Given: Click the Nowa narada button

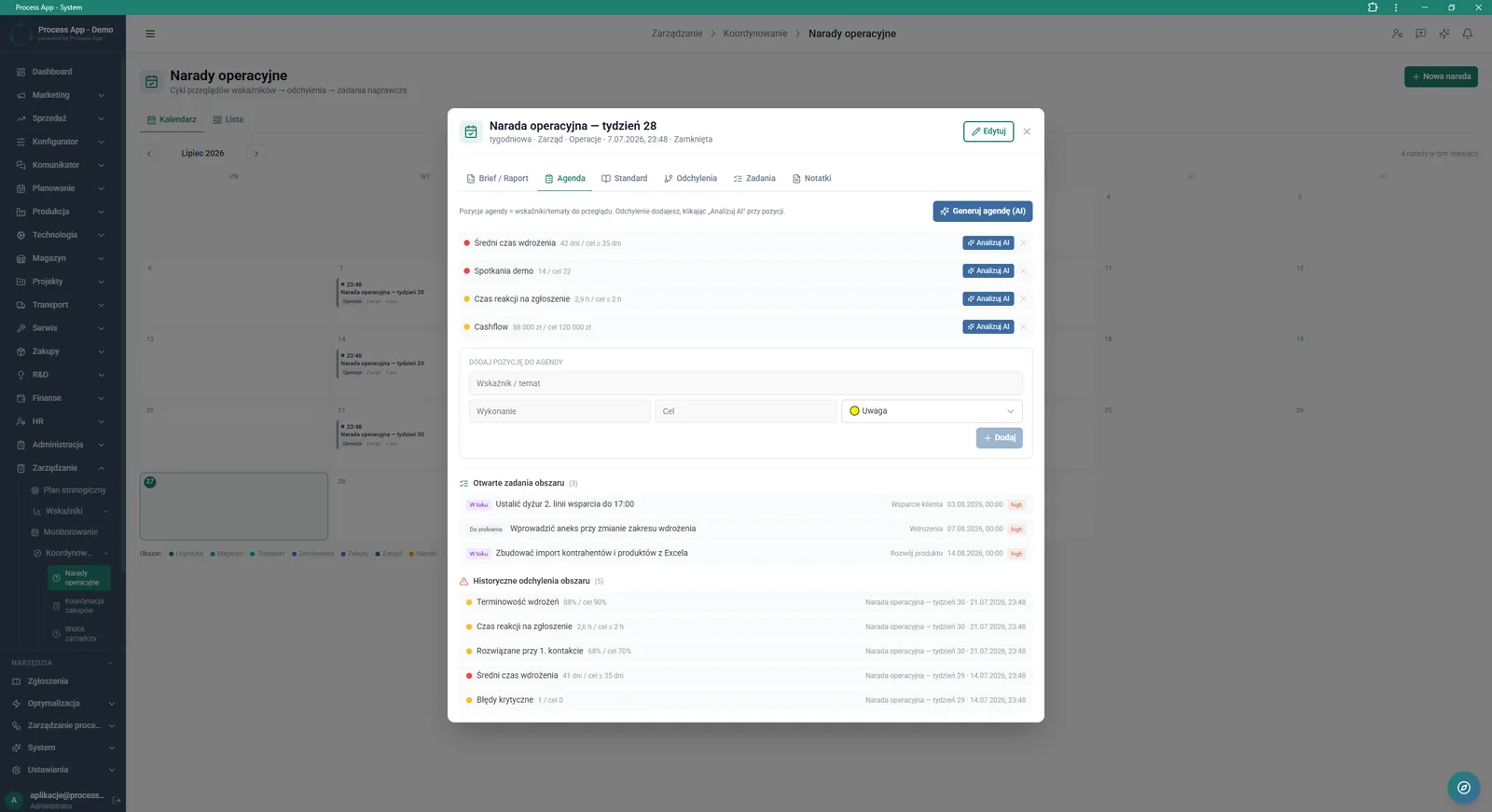Looking at the screenshot, I should coord(1441,76).
